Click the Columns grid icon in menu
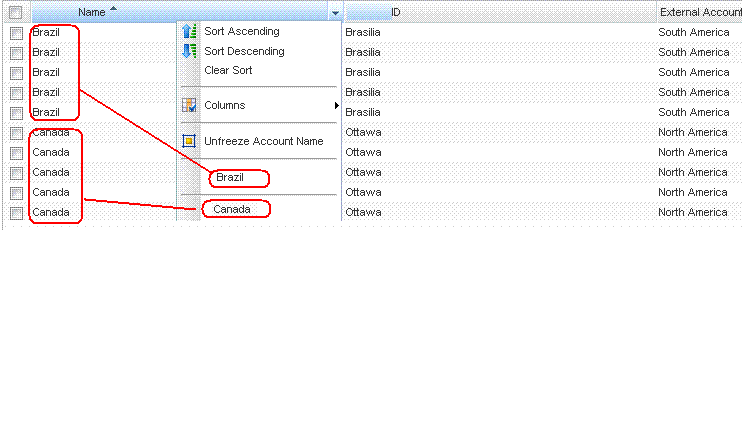Screen dimensions: 742x434 189,105
